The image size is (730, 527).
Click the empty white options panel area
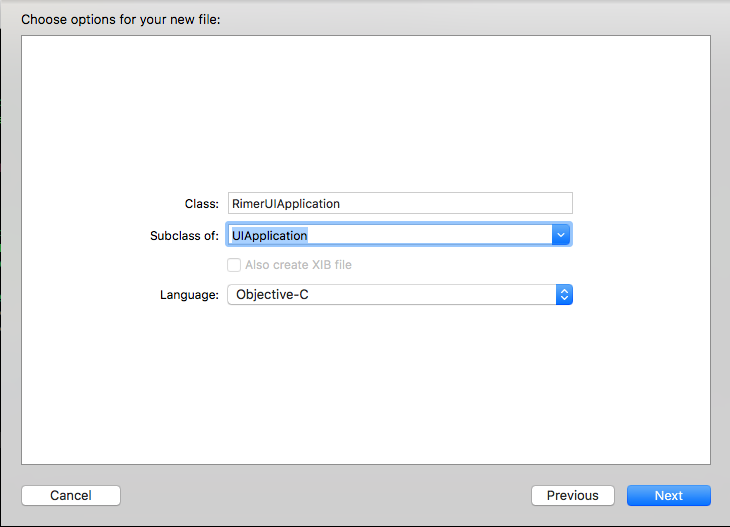click(x=366, y=112)
